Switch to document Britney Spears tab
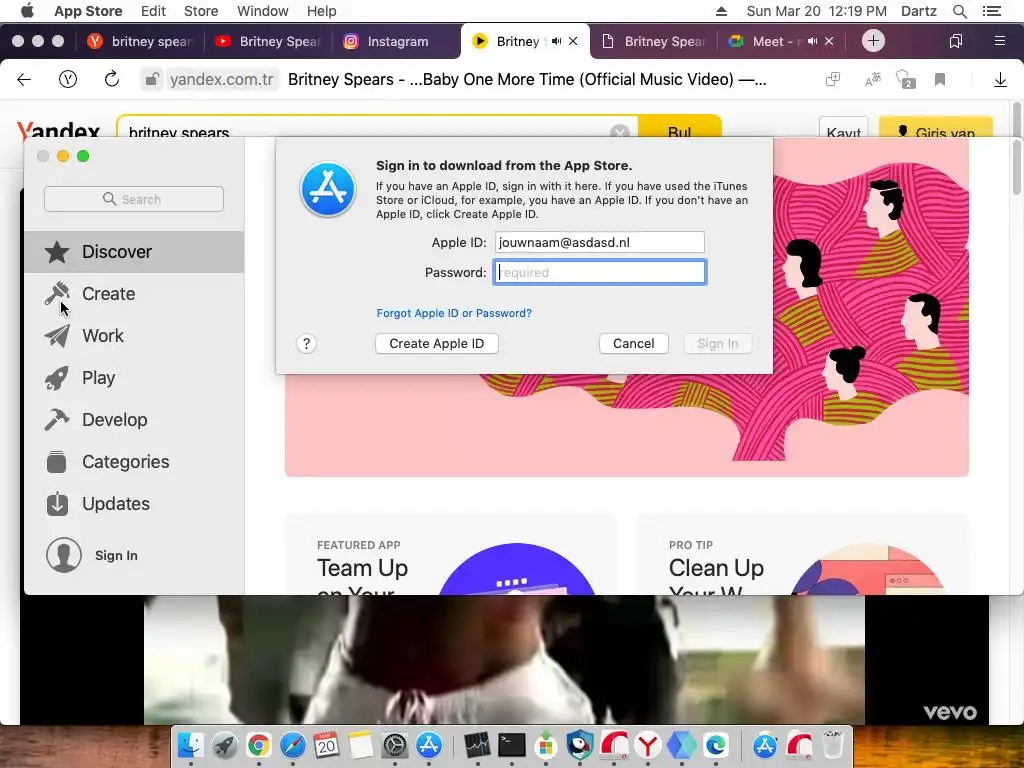Screen dimensions: 1024x768 653,41
